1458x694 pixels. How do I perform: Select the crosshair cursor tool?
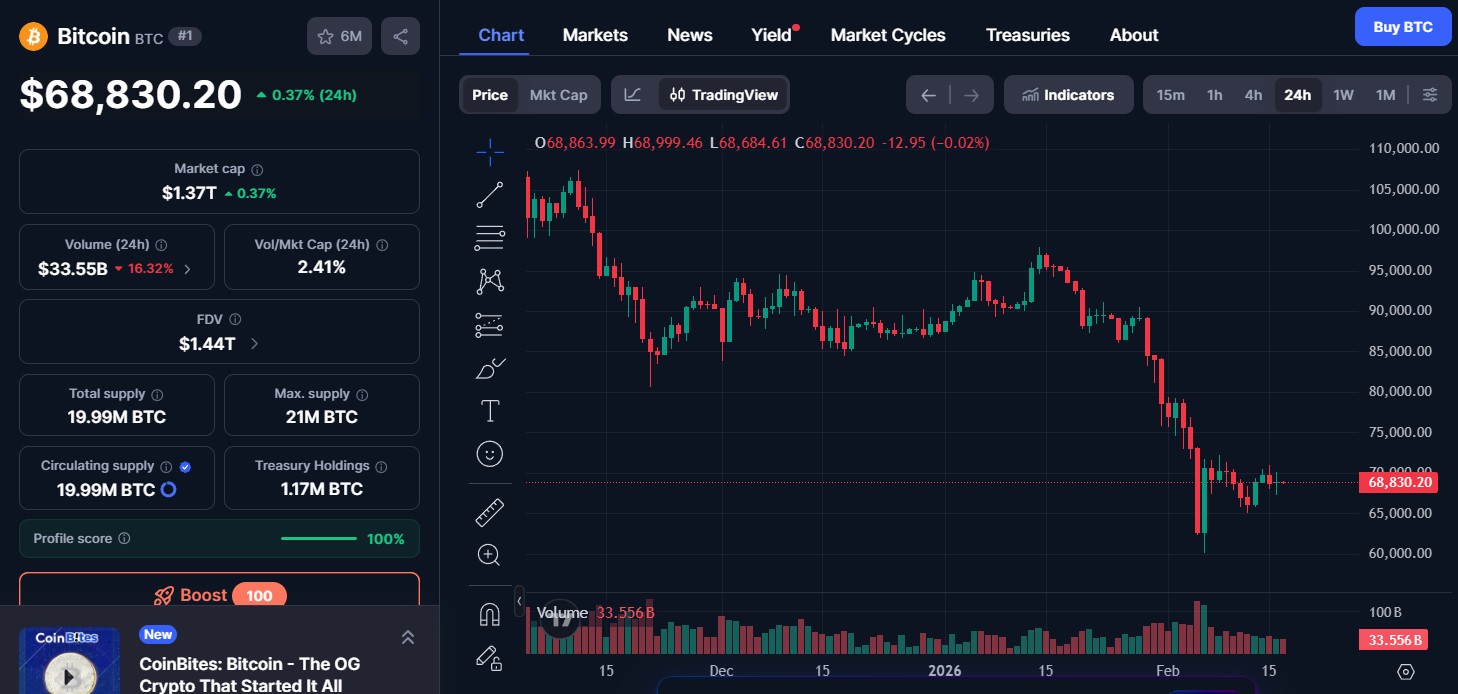(489, 152)
